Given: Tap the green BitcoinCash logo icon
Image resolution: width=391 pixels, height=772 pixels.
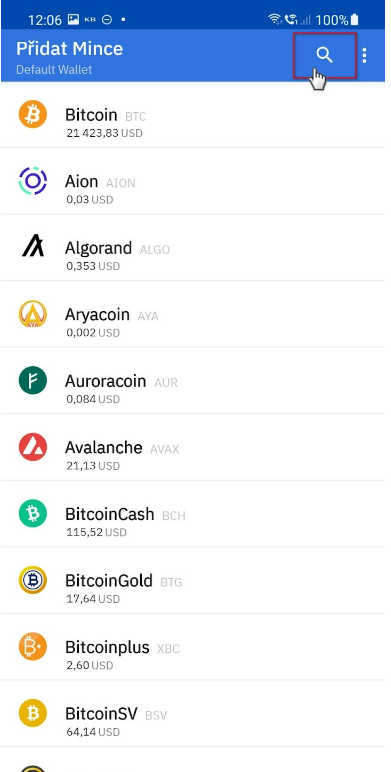Looking at the screenshot, I should (33, 514).
